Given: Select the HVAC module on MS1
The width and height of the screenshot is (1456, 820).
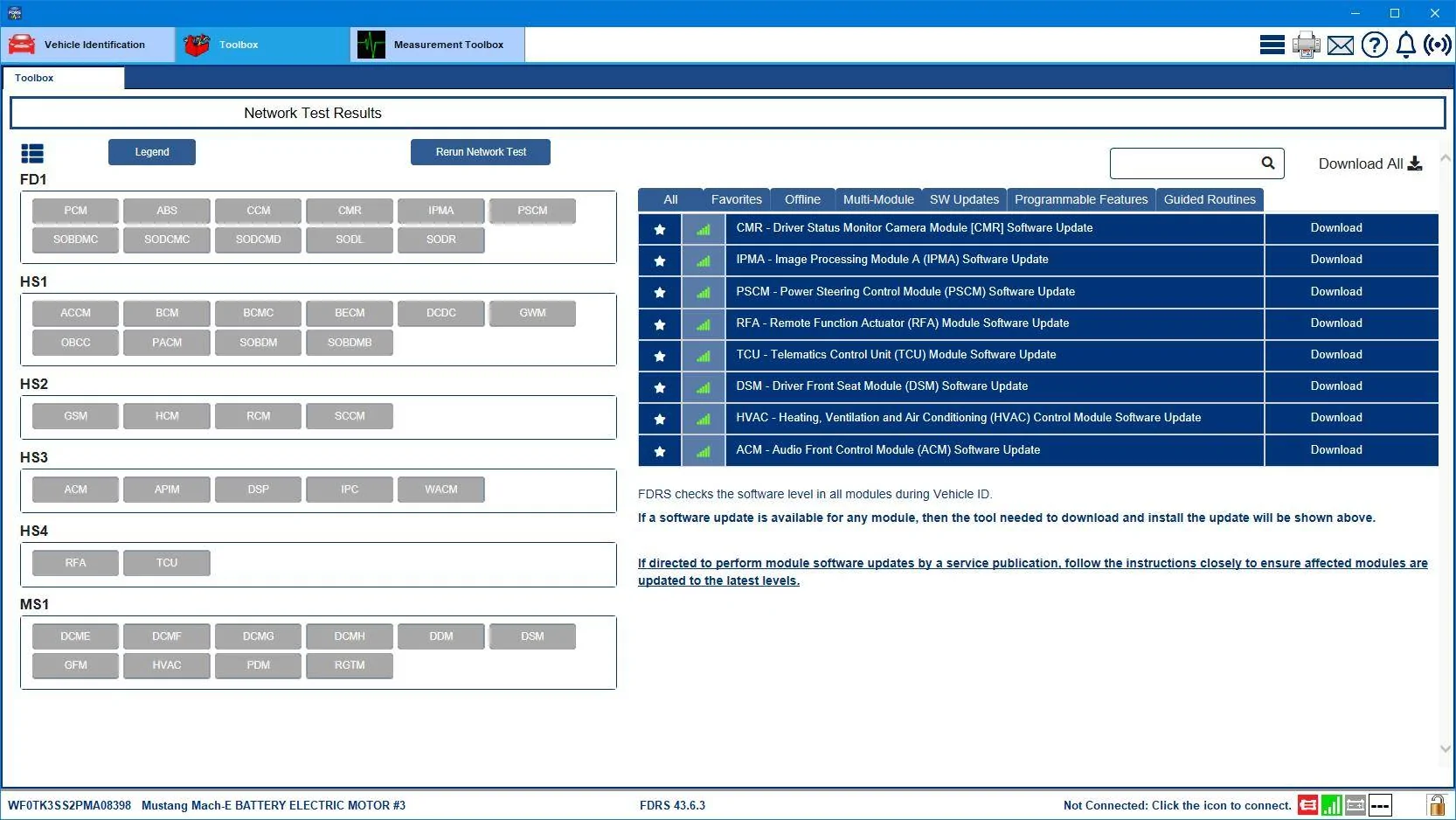Looking at the screenshot, I should click(x=167, y=665).
